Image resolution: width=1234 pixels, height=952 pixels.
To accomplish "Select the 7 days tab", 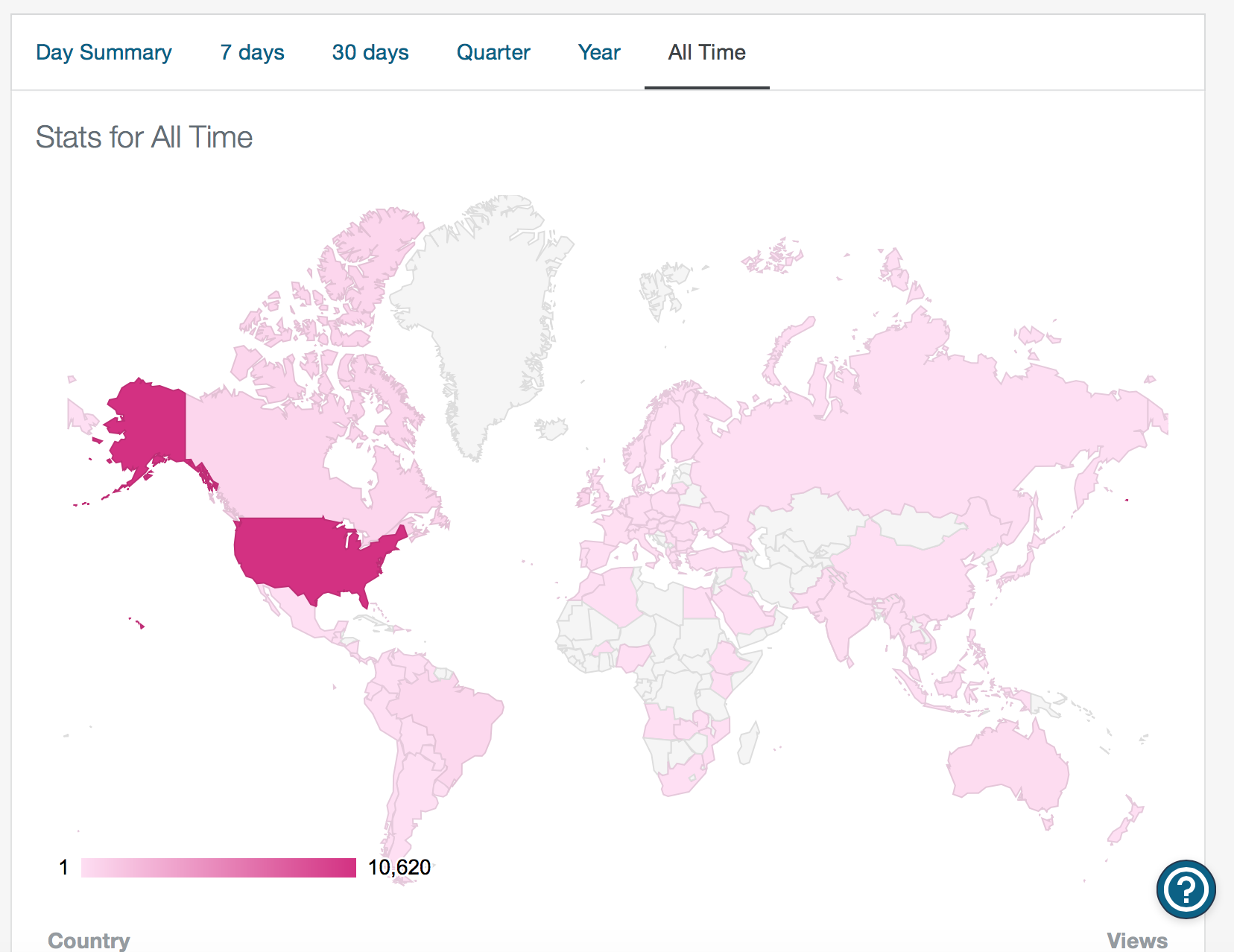I will (x=252, y=52).
